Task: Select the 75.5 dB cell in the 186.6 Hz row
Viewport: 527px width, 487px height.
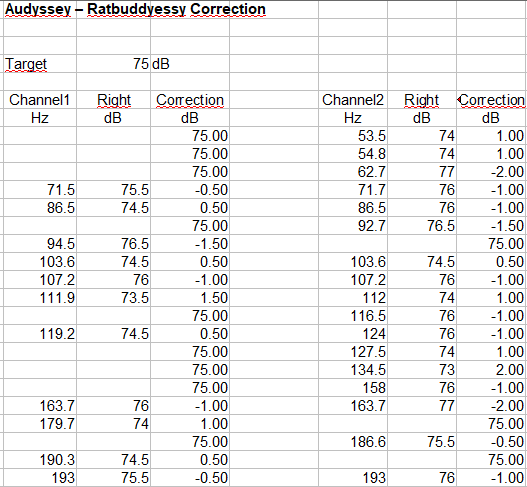Action: pos(422,442)
